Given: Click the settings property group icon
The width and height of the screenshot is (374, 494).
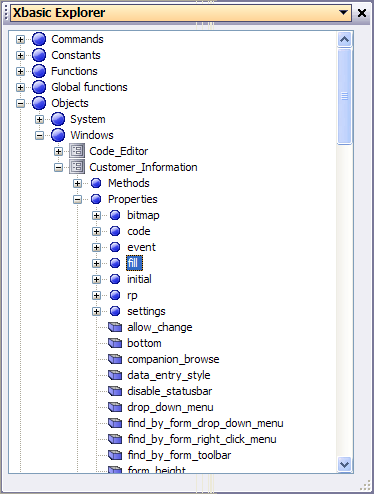Looking at the screenshot, I should [115, 311].
